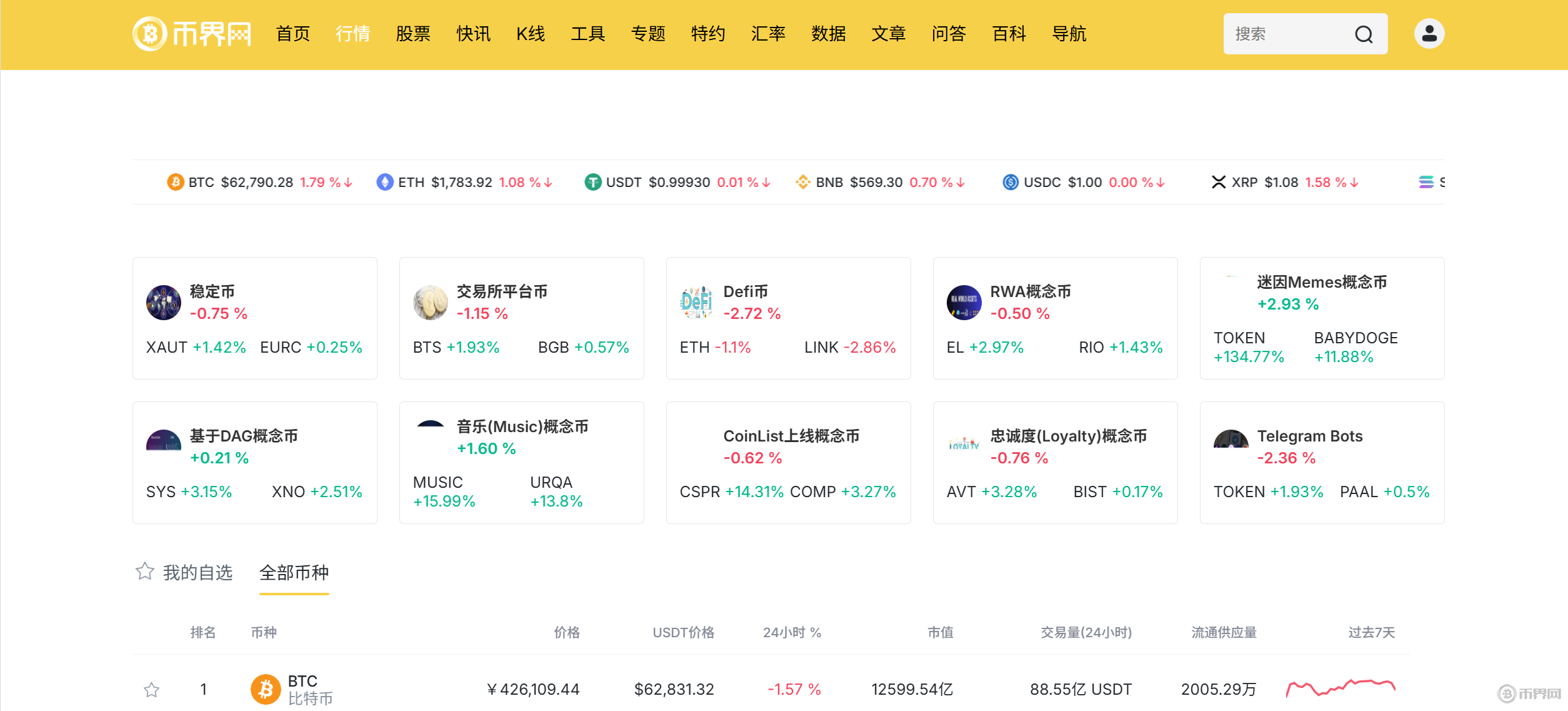The height and width of the screenshot is (711, 1568).
Task: Click the Bitcoin icon in BTC table row
Action: coord(266,689)
